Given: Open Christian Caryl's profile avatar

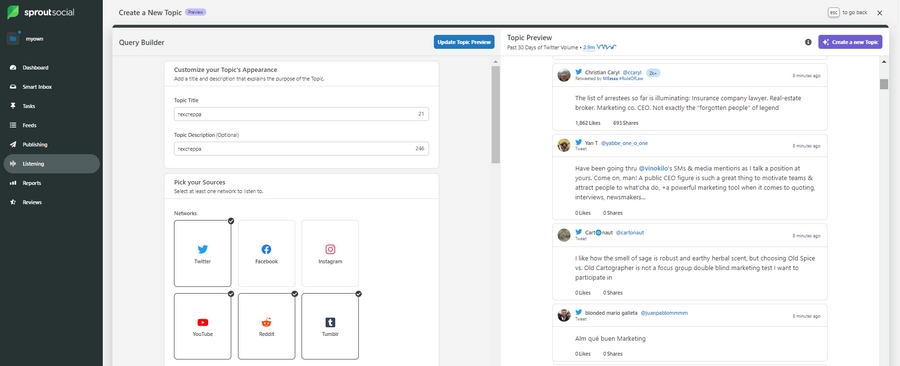Looking at the screenshot, I should [x=564, y=75].
